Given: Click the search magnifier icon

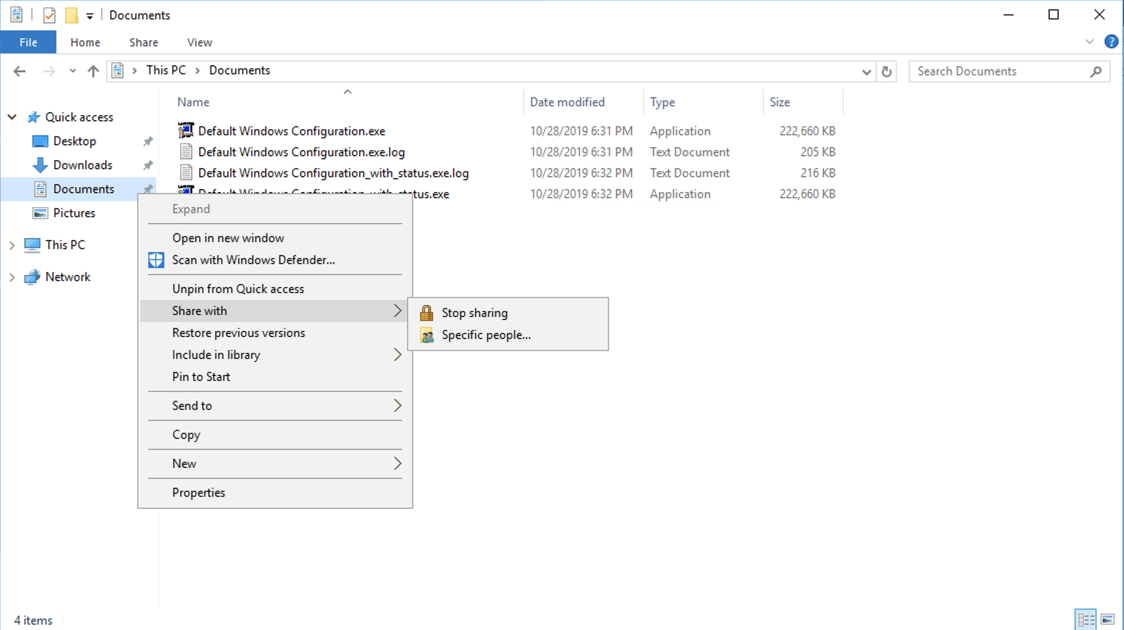Looking at the screenshot, I should click(x=1096, y=71).
